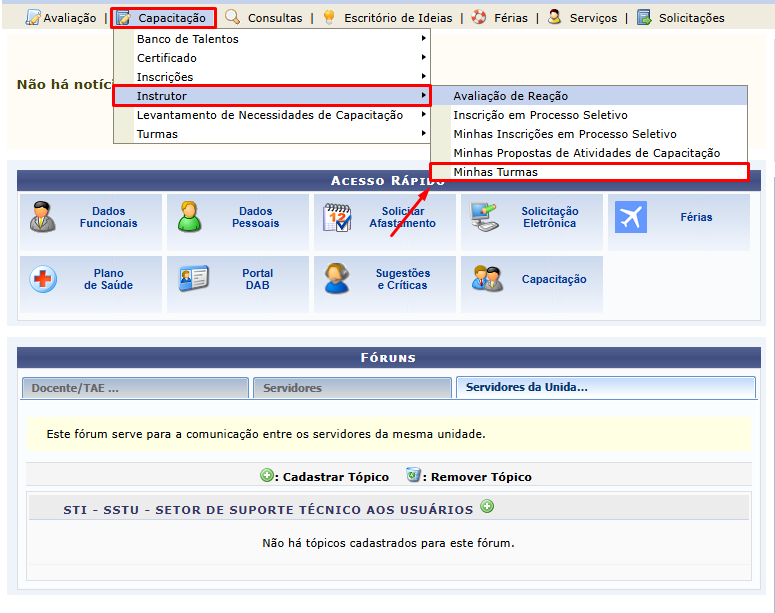
Task: Click the Portal DAB ID card icon
Action: point(194,278)
